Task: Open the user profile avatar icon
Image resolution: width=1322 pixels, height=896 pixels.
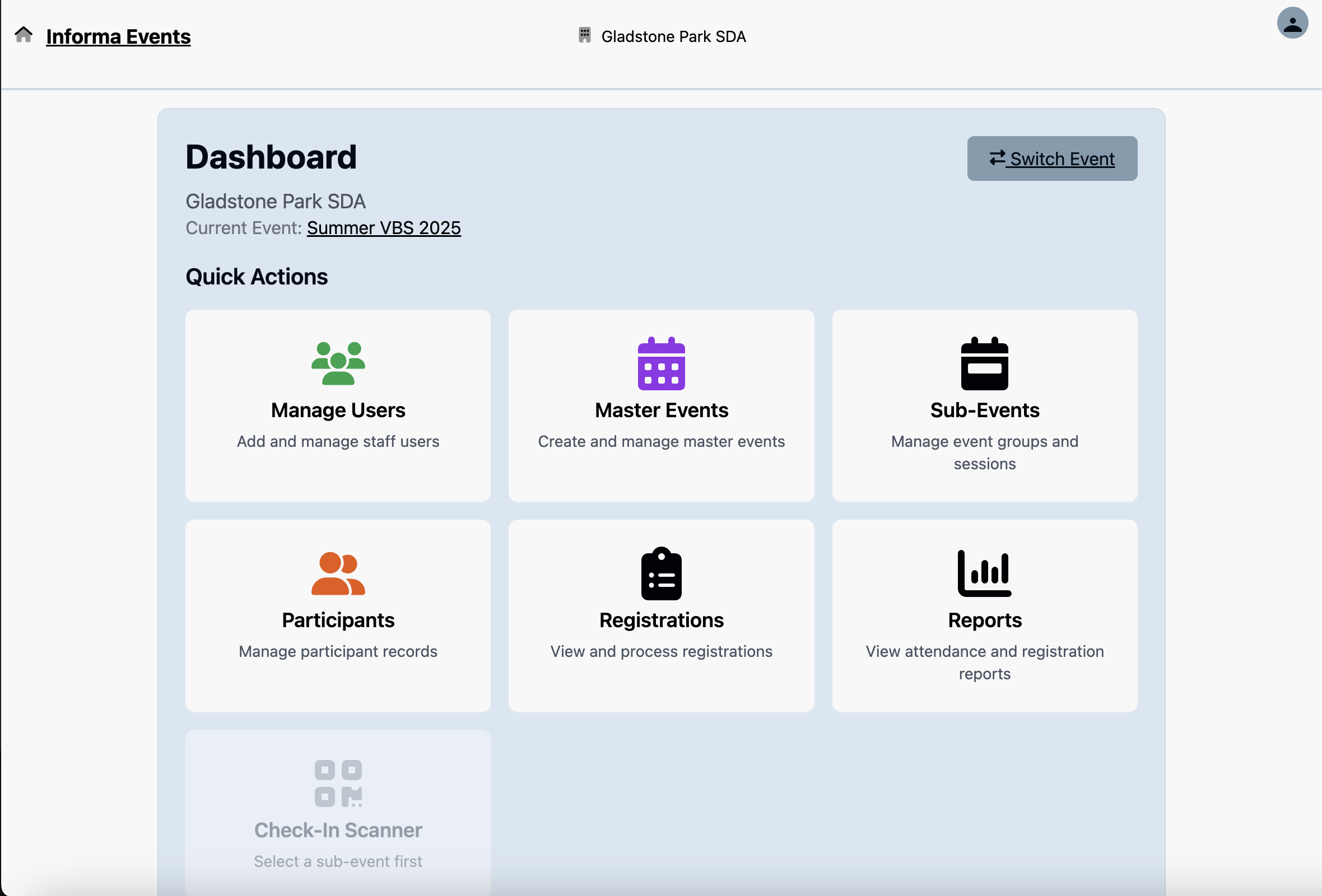Action: click(x=1292, y=24)
